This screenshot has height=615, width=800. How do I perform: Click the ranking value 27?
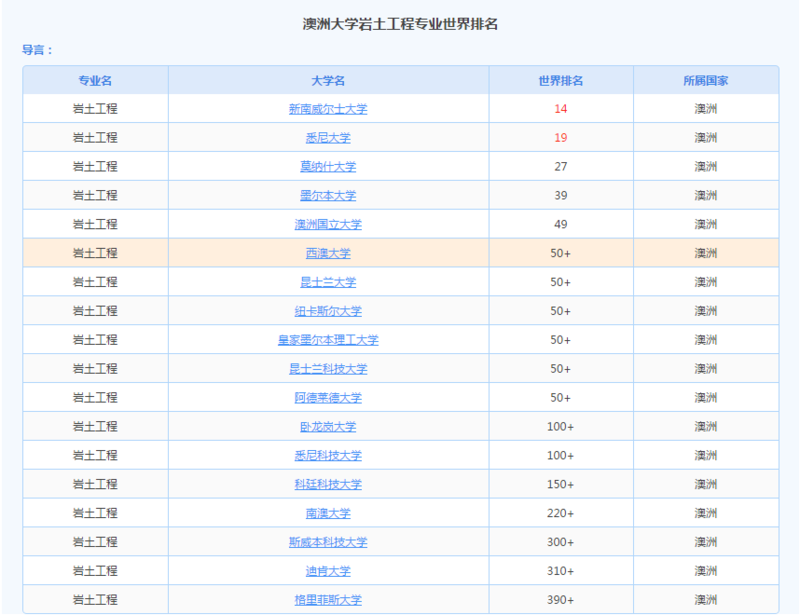click(x=561, y=166)
